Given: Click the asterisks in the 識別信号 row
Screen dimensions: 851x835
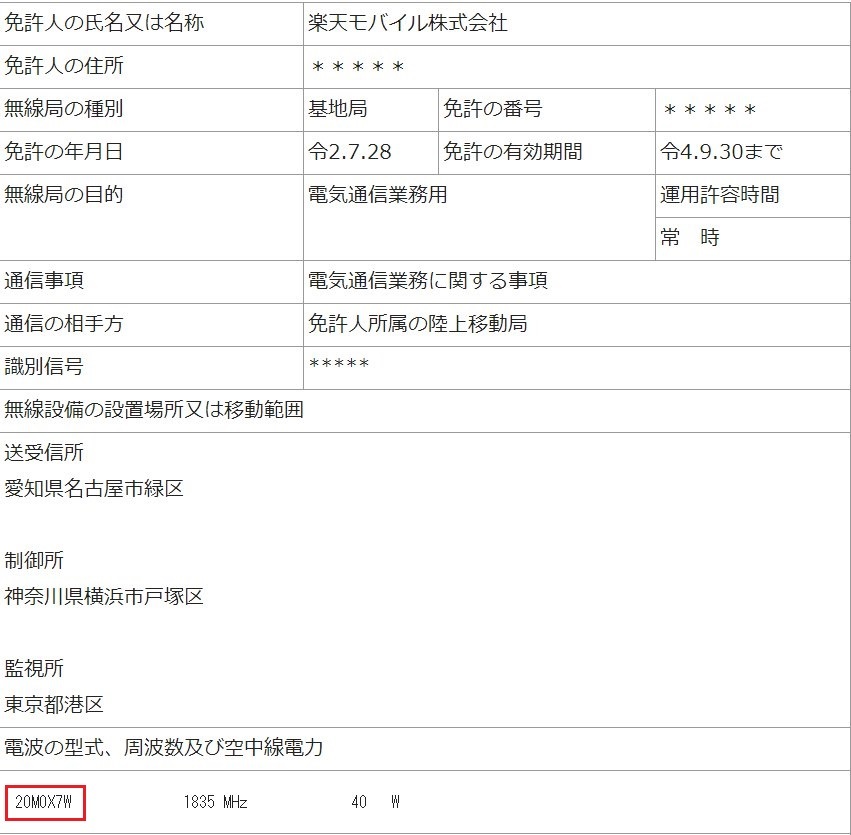Looking at the screenshot, I should pos(339,363).
